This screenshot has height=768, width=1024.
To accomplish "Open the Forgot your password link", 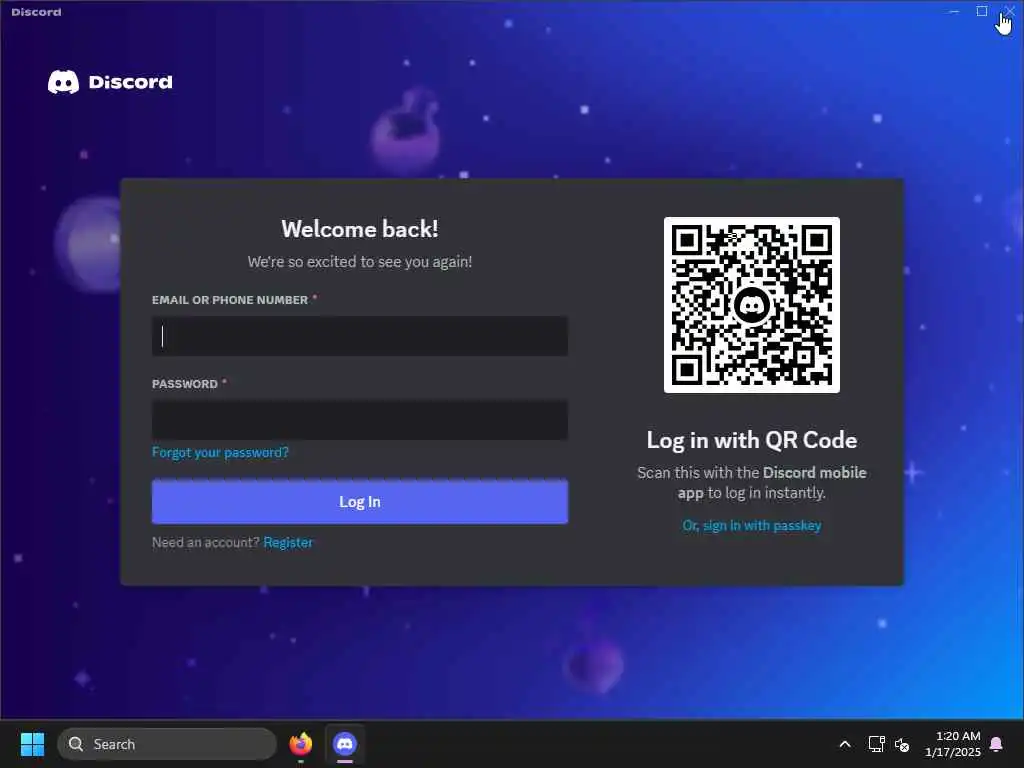I will pyautogui.click(x=220, y=453).
